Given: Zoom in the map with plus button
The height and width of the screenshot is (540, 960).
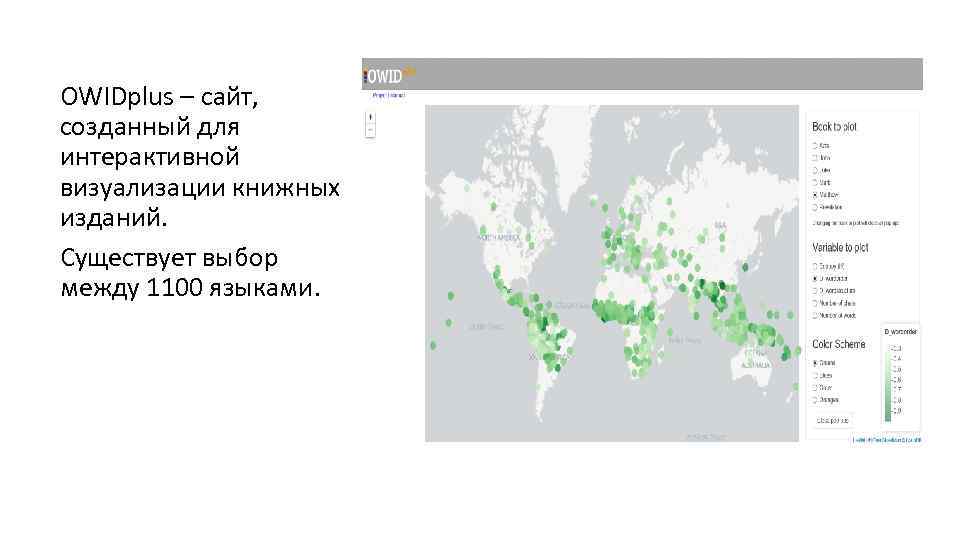Looking at the screenshot, I should coord(370,117).
